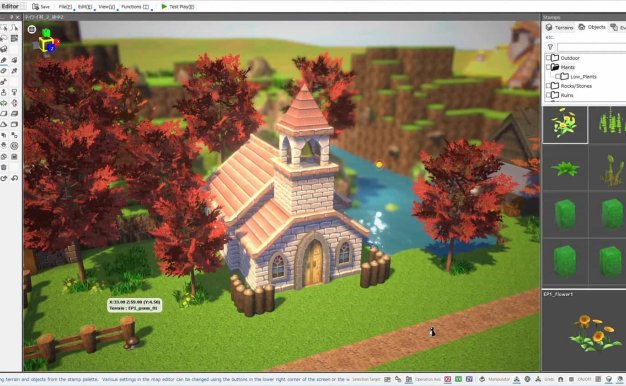Screen dimensions: 626x386
Task: Select the eraser tool
Action: point(4,70)
